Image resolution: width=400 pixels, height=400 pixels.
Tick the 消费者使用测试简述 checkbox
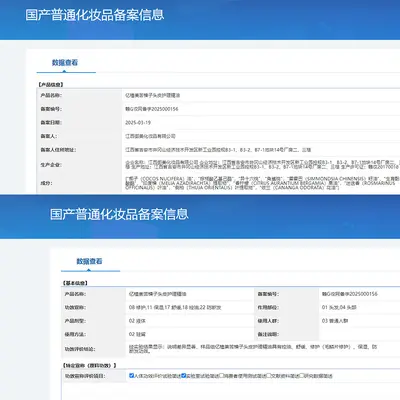click(x=222, y=375)
